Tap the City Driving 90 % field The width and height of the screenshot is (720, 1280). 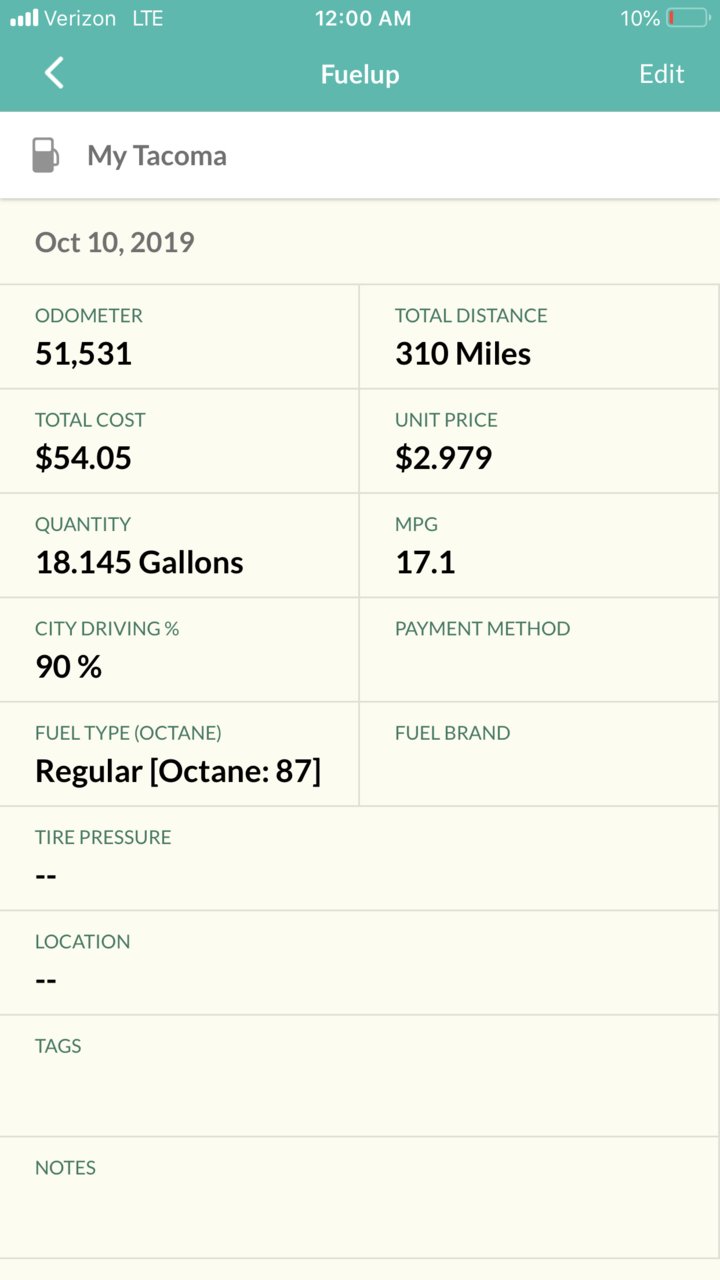pos(180,650)
